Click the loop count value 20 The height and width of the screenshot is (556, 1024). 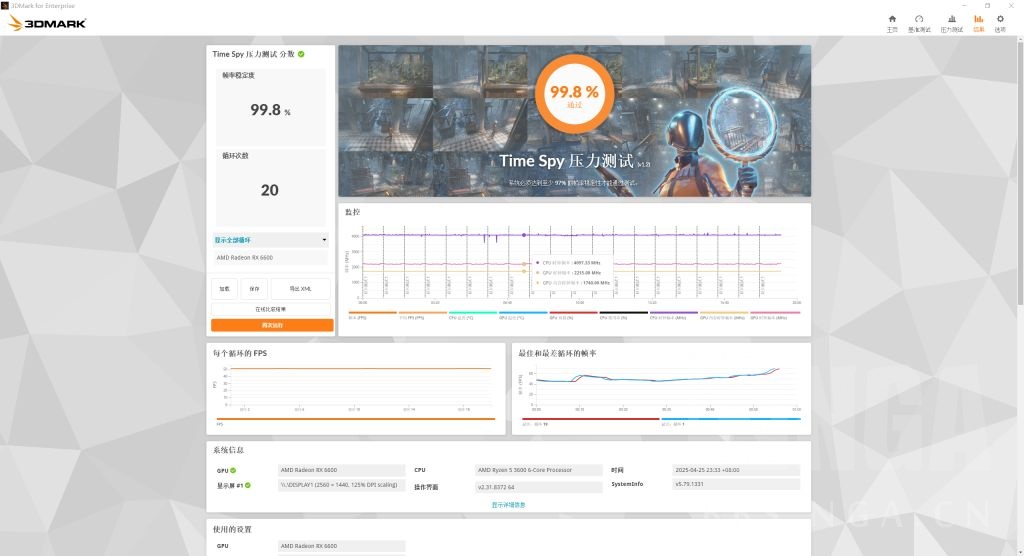pyautogui.click(x=270, y=190)
